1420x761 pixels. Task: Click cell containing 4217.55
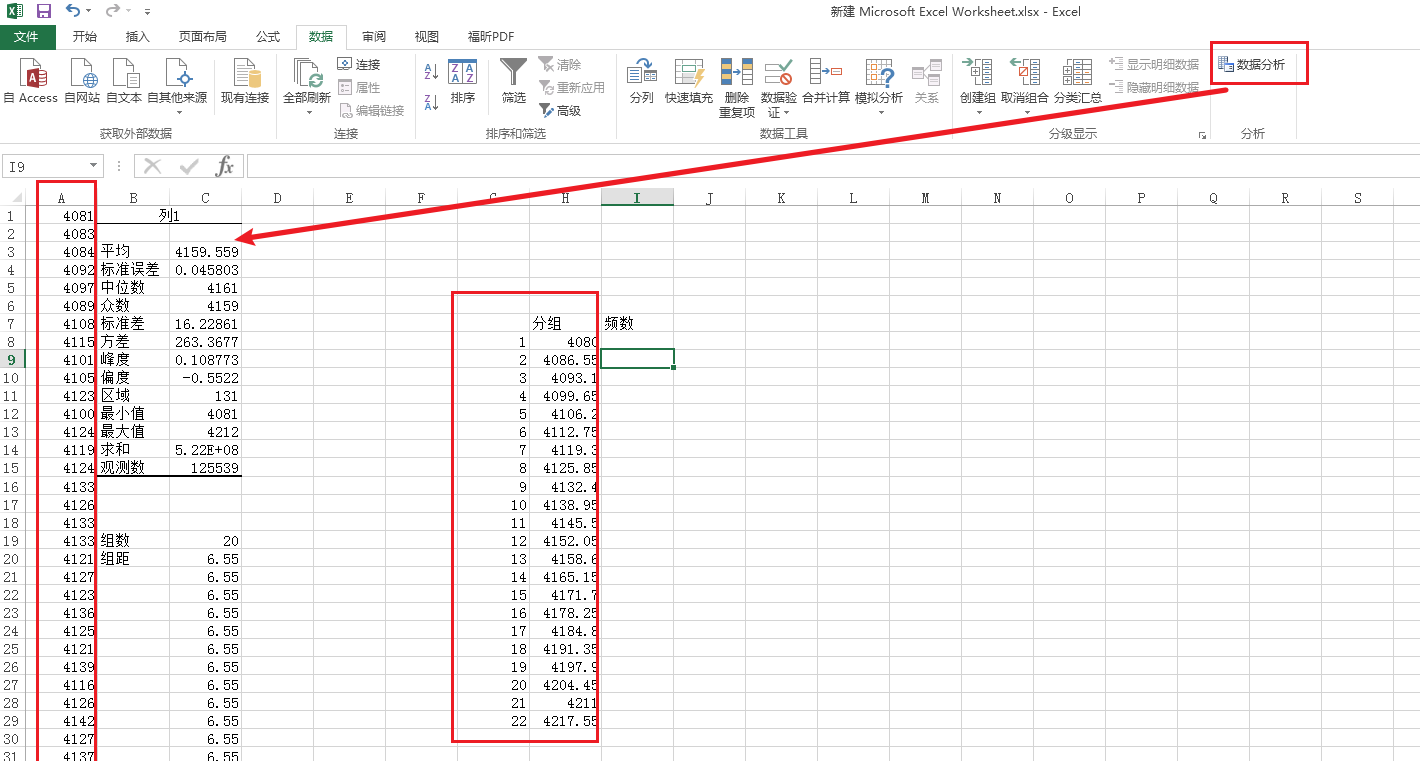(565, 720)
